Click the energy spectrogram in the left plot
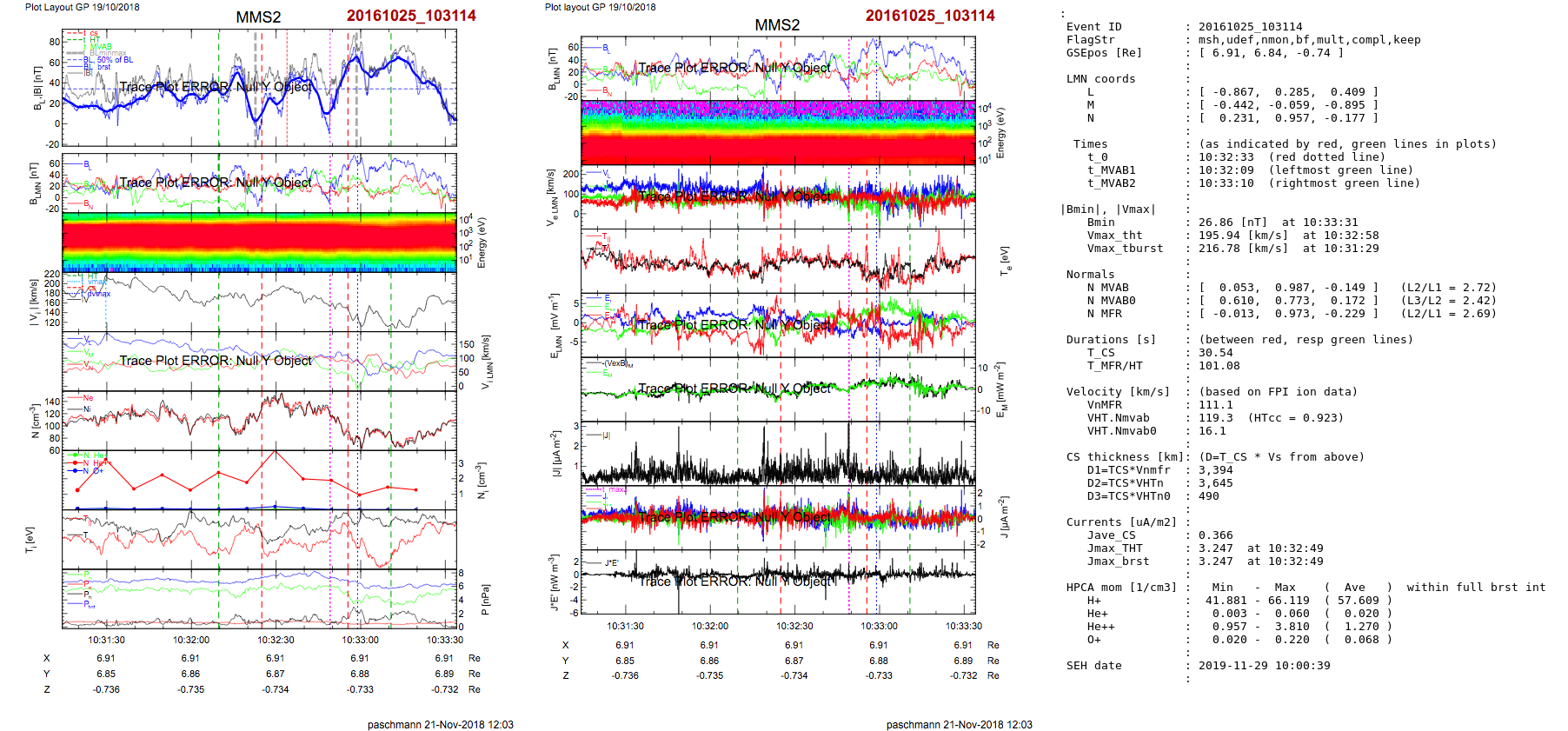This screenshot has height=731, width=1568. (x=259, y=242)
